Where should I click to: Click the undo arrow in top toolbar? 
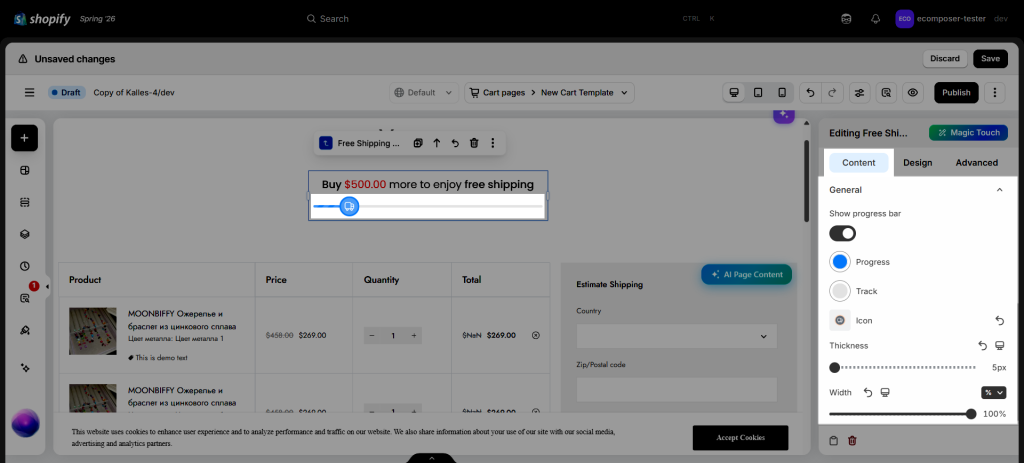(x=810, y=93)
